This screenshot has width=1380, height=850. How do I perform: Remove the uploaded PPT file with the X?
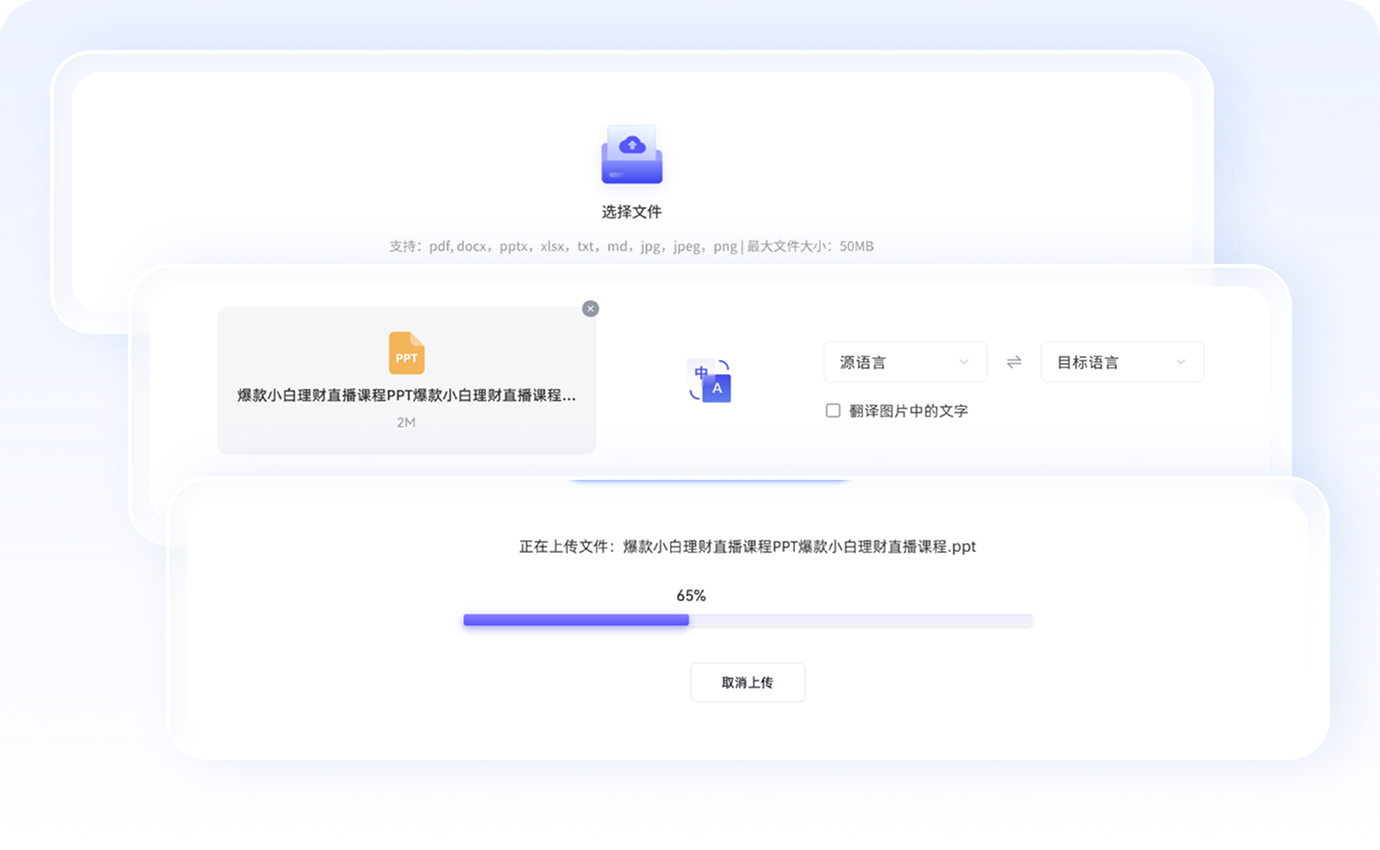(x=590, y=309)
